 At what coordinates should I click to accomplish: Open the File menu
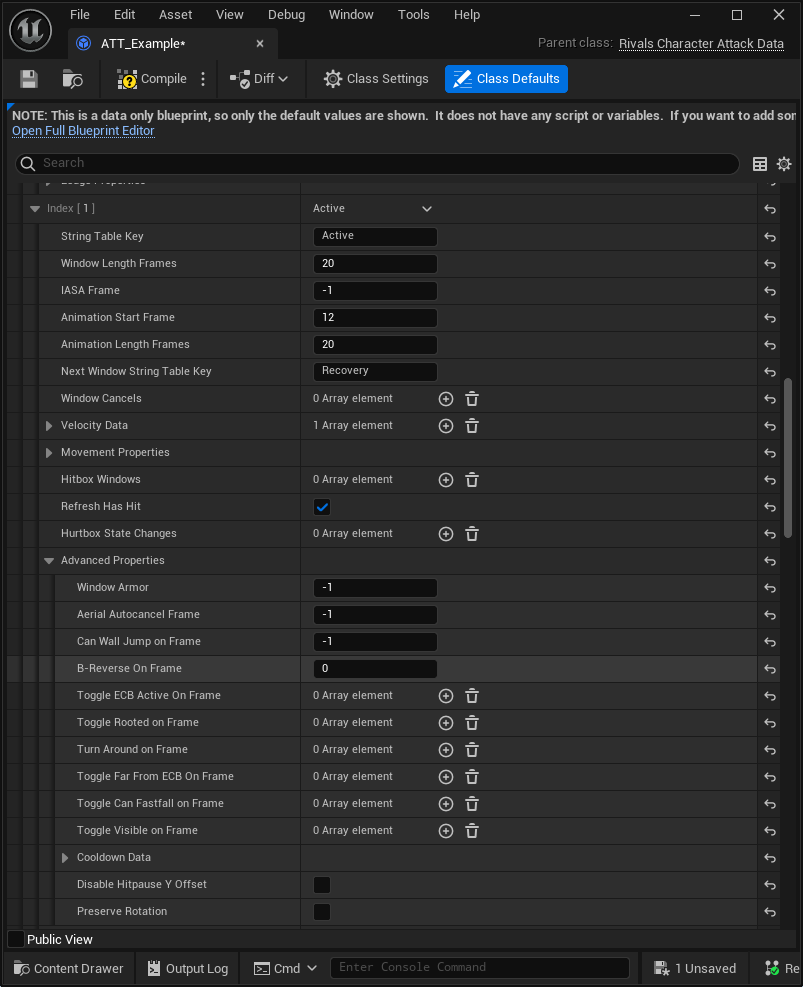79,14
